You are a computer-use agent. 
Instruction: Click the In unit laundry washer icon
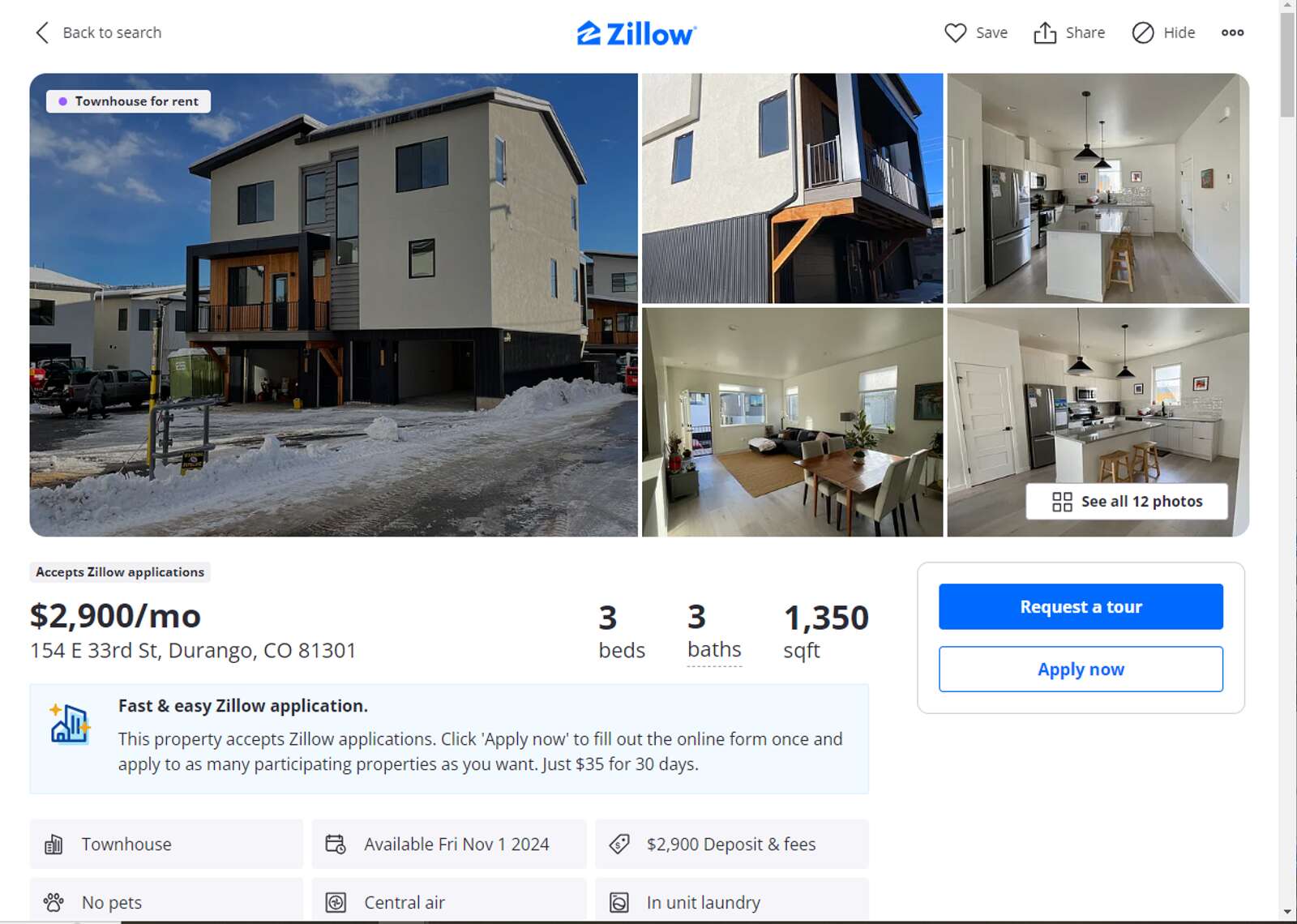click(x=619, y=902)
